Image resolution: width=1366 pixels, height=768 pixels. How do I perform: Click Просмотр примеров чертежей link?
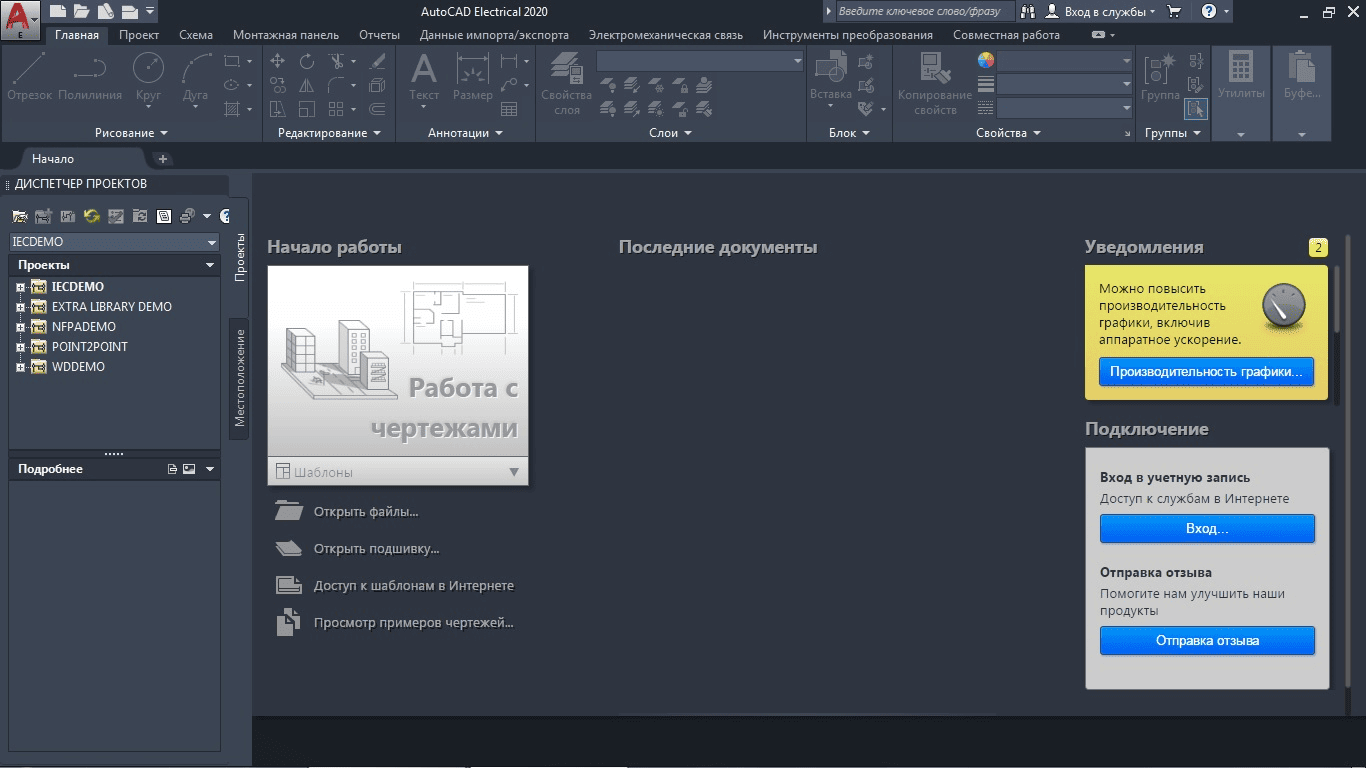coord(413,622)
